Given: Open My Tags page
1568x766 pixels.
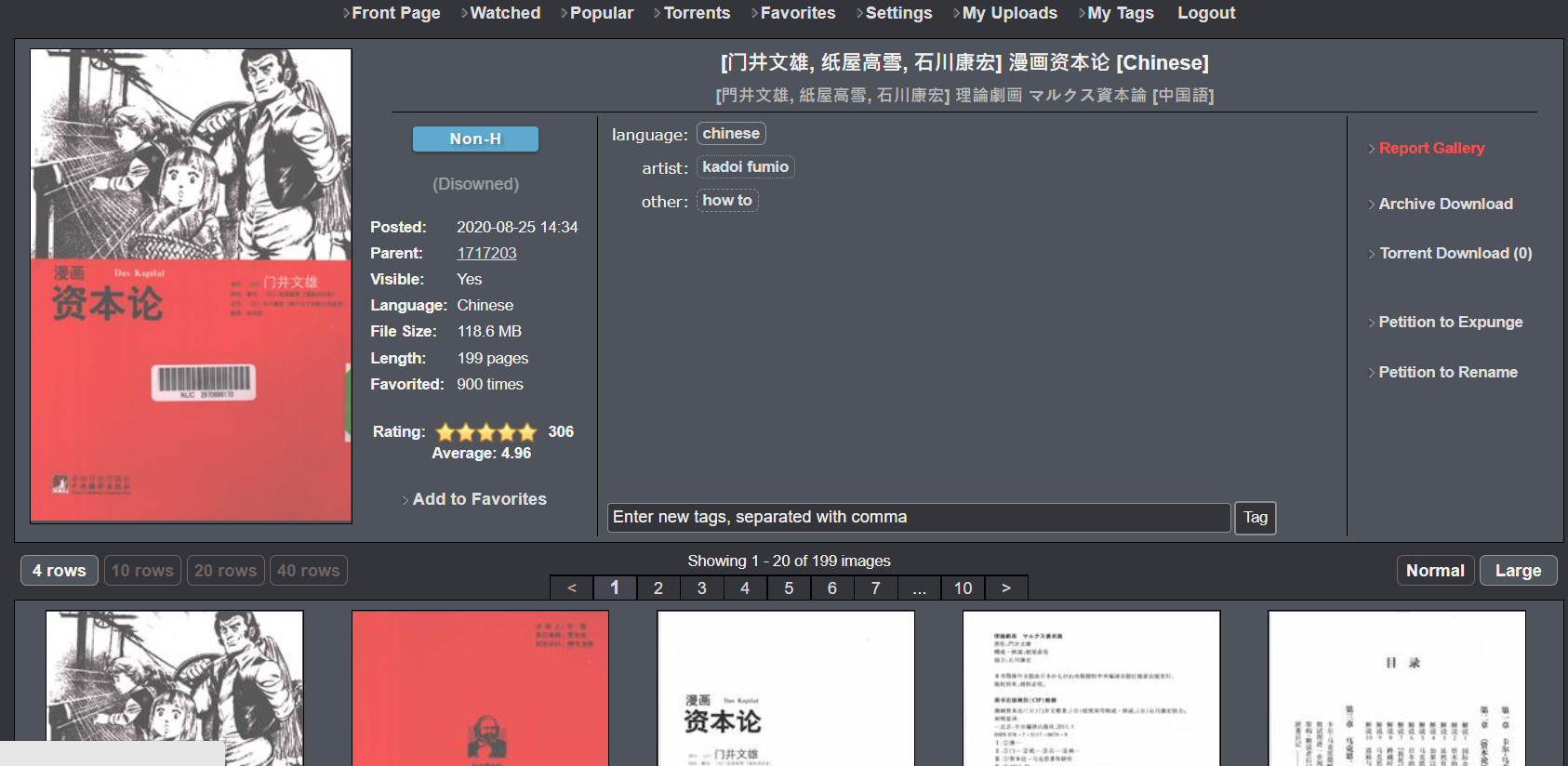Looking at the screenshot, I should click(1120, 13).
